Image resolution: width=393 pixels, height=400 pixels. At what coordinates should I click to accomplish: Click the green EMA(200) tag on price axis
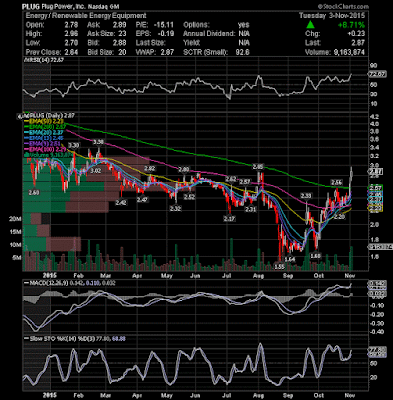376,188
